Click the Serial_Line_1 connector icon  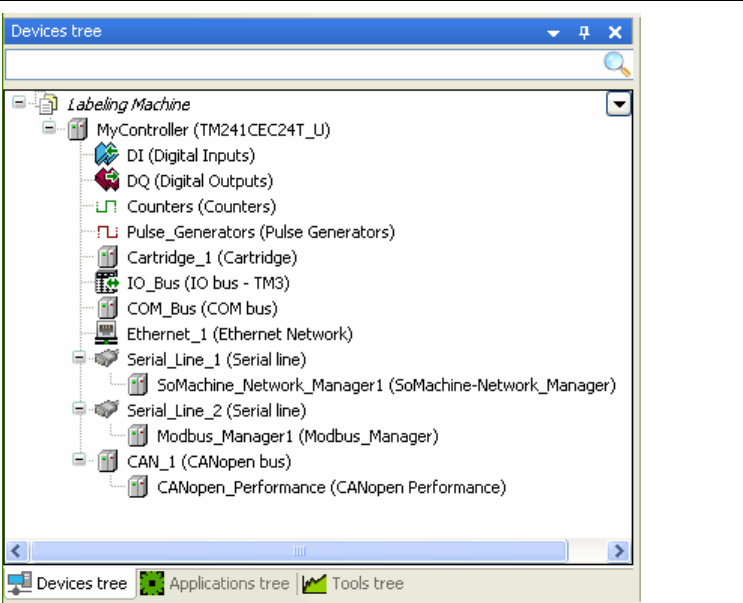pos(106,359)
